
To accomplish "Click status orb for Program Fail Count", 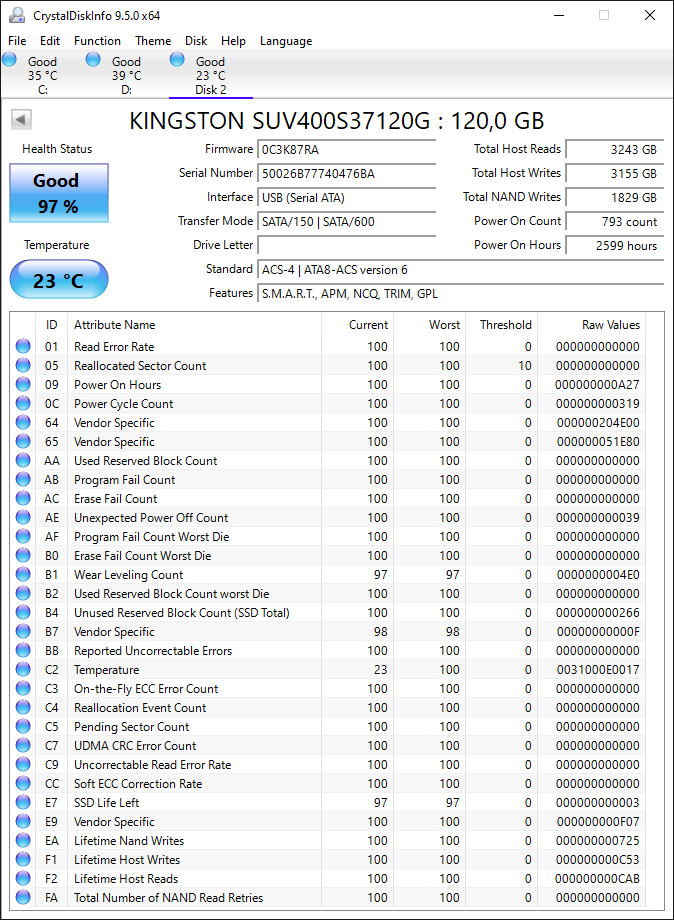I will click(23, 479).
